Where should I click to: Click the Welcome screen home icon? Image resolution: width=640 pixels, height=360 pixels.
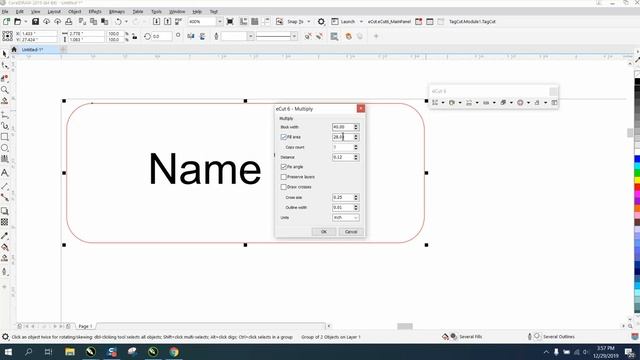[x=14, y=49]
